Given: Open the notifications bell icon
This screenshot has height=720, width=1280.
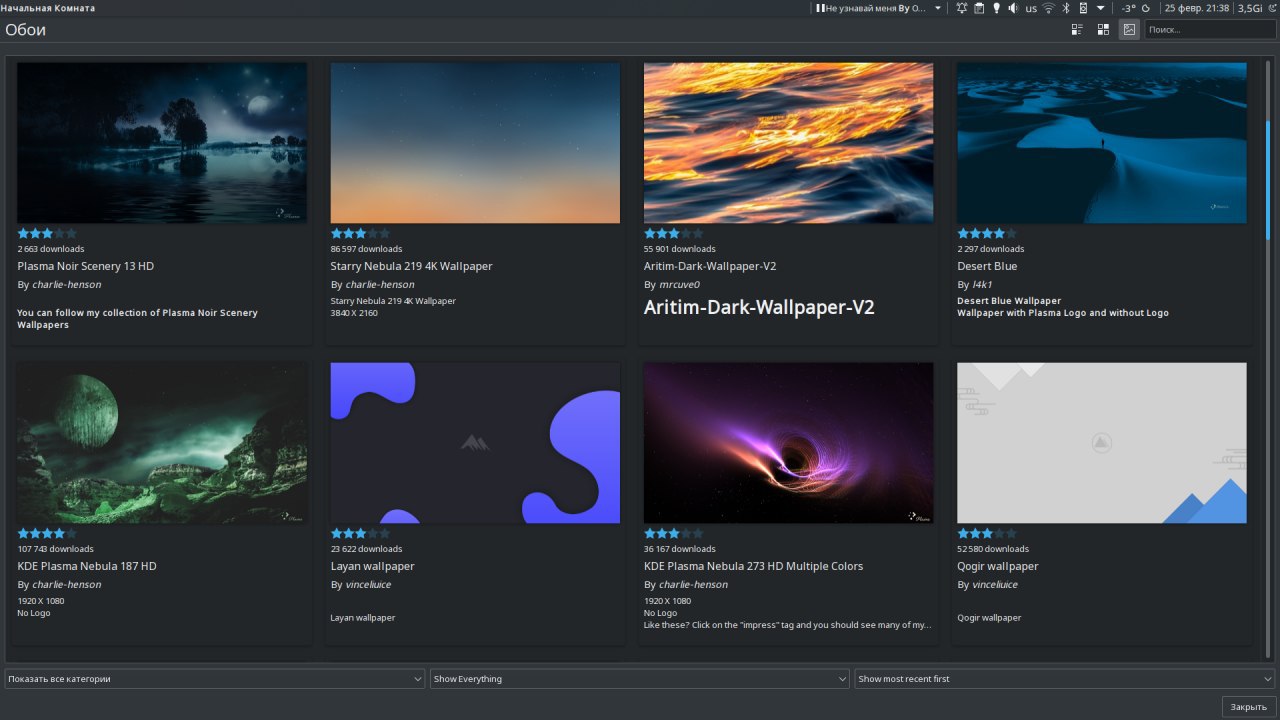Looking at the screenshot, I should tap(962, 8).
